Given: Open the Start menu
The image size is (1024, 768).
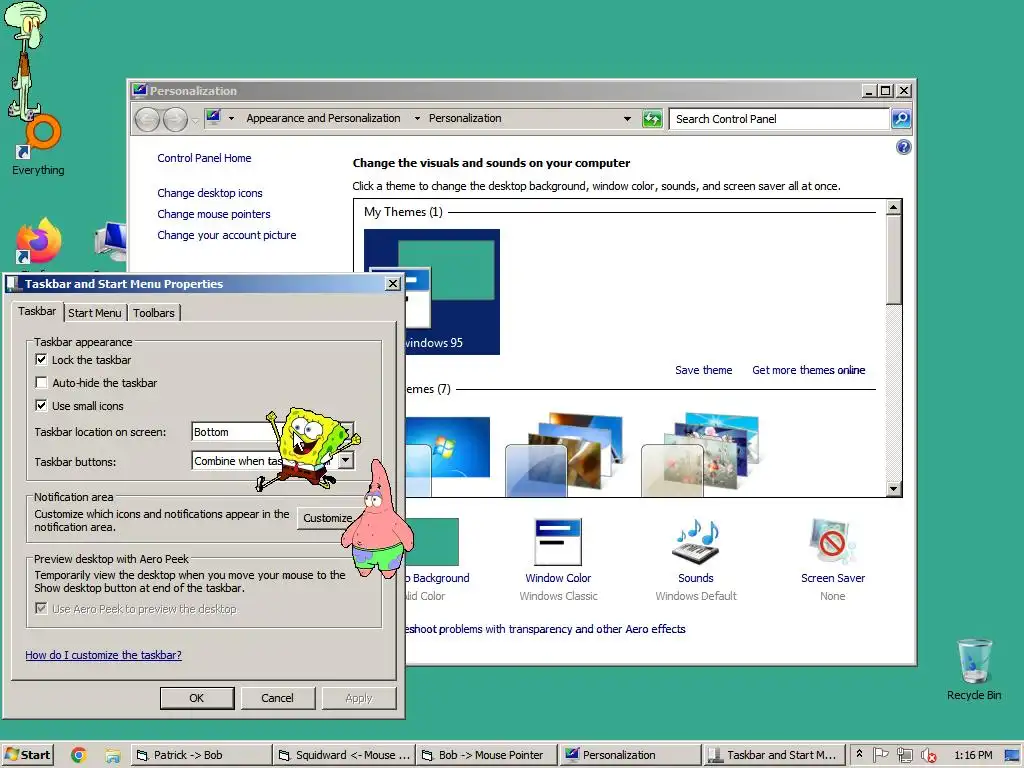Looking at the screenshot, I should click(27, 756).
